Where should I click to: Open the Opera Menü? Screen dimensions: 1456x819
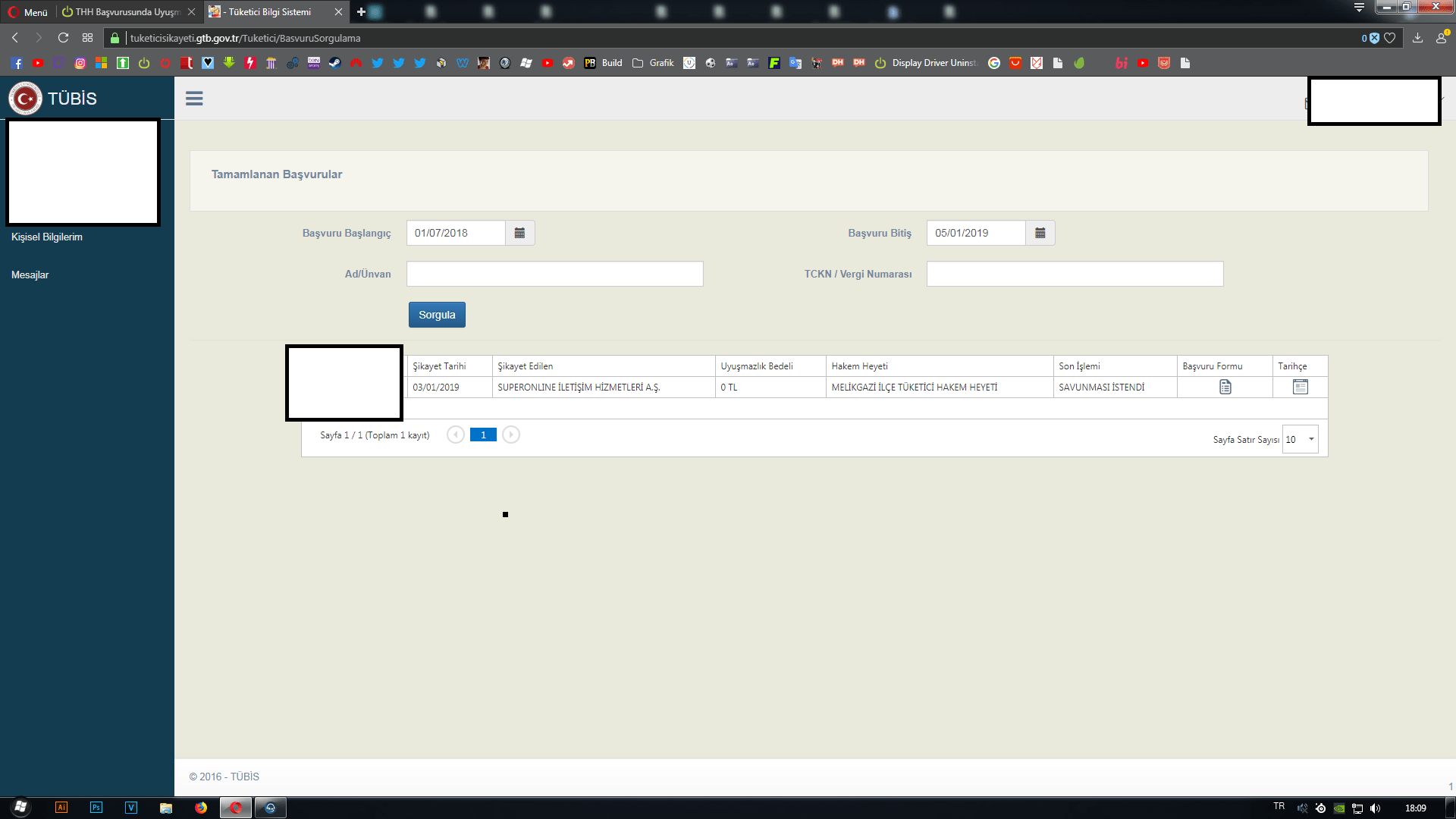pos(28,12)
